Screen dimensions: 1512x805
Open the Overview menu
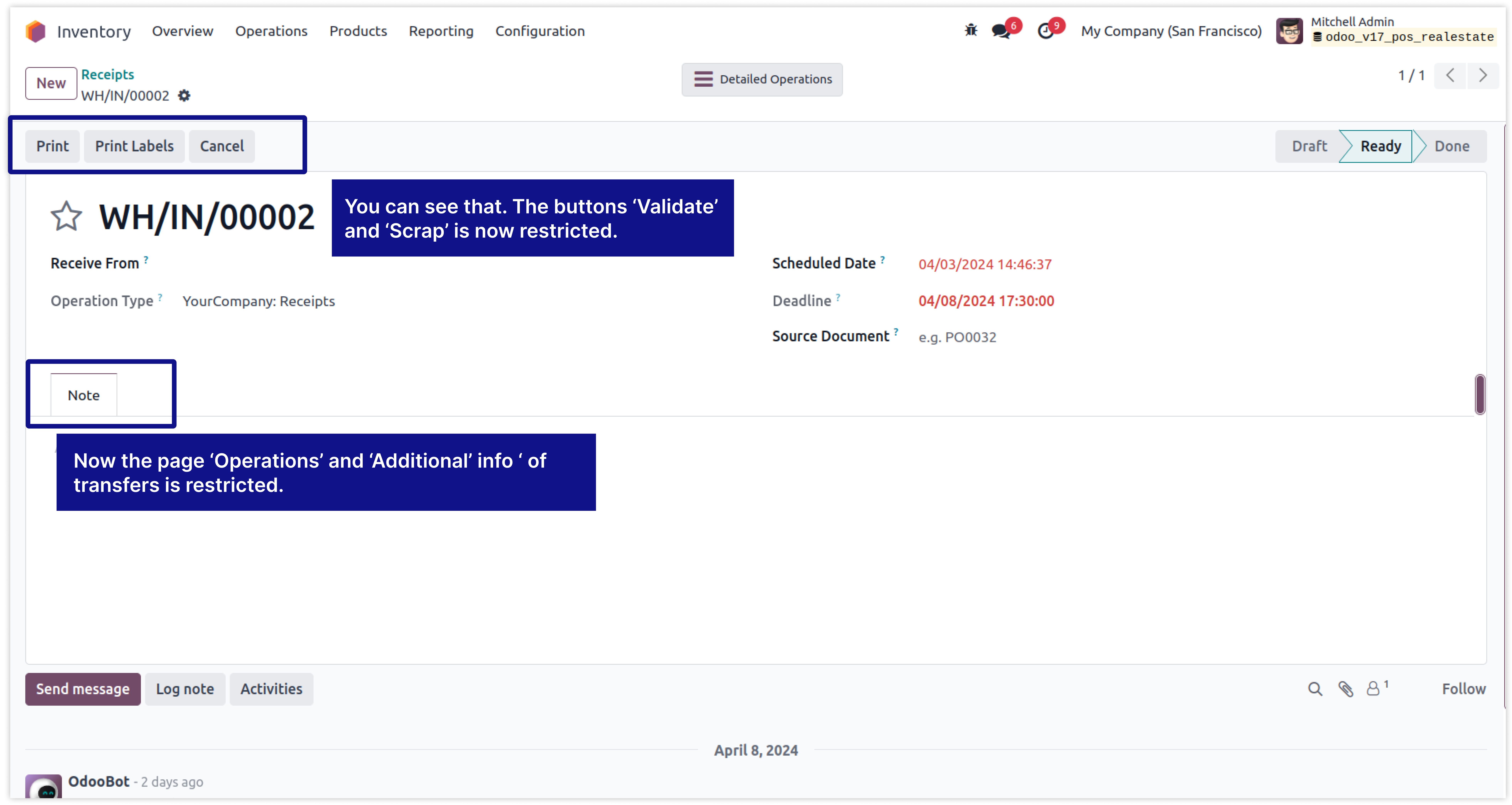183,31
